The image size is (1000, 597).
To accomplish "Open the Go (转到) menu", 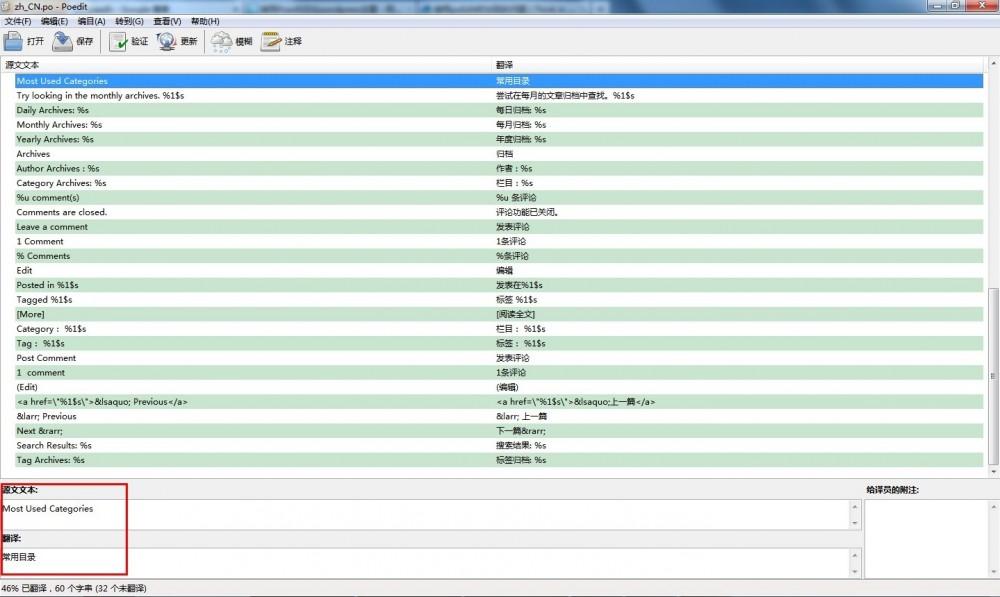I will (x=129, y=21).
